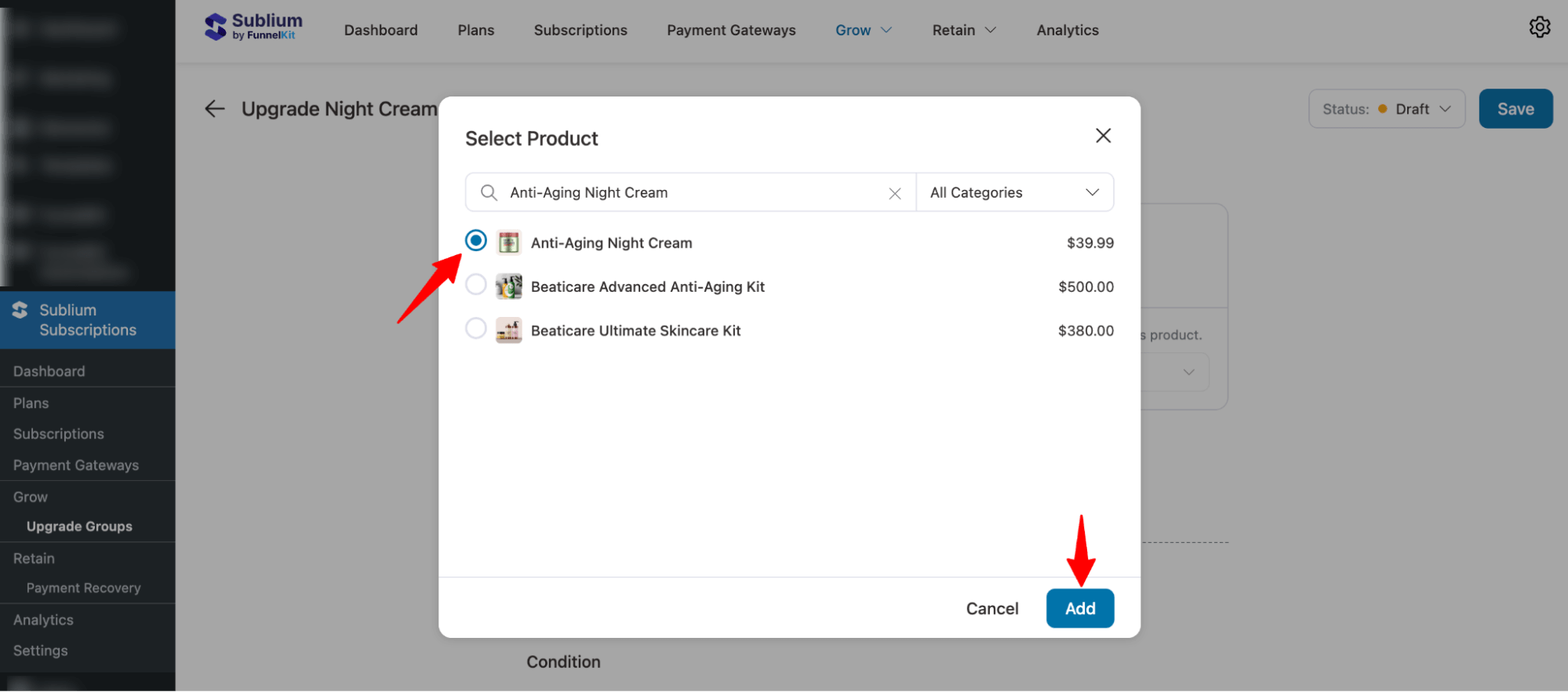The image size is (1568, 692).
Task: Click the $39.99 price
Action: click(1090, 243)
